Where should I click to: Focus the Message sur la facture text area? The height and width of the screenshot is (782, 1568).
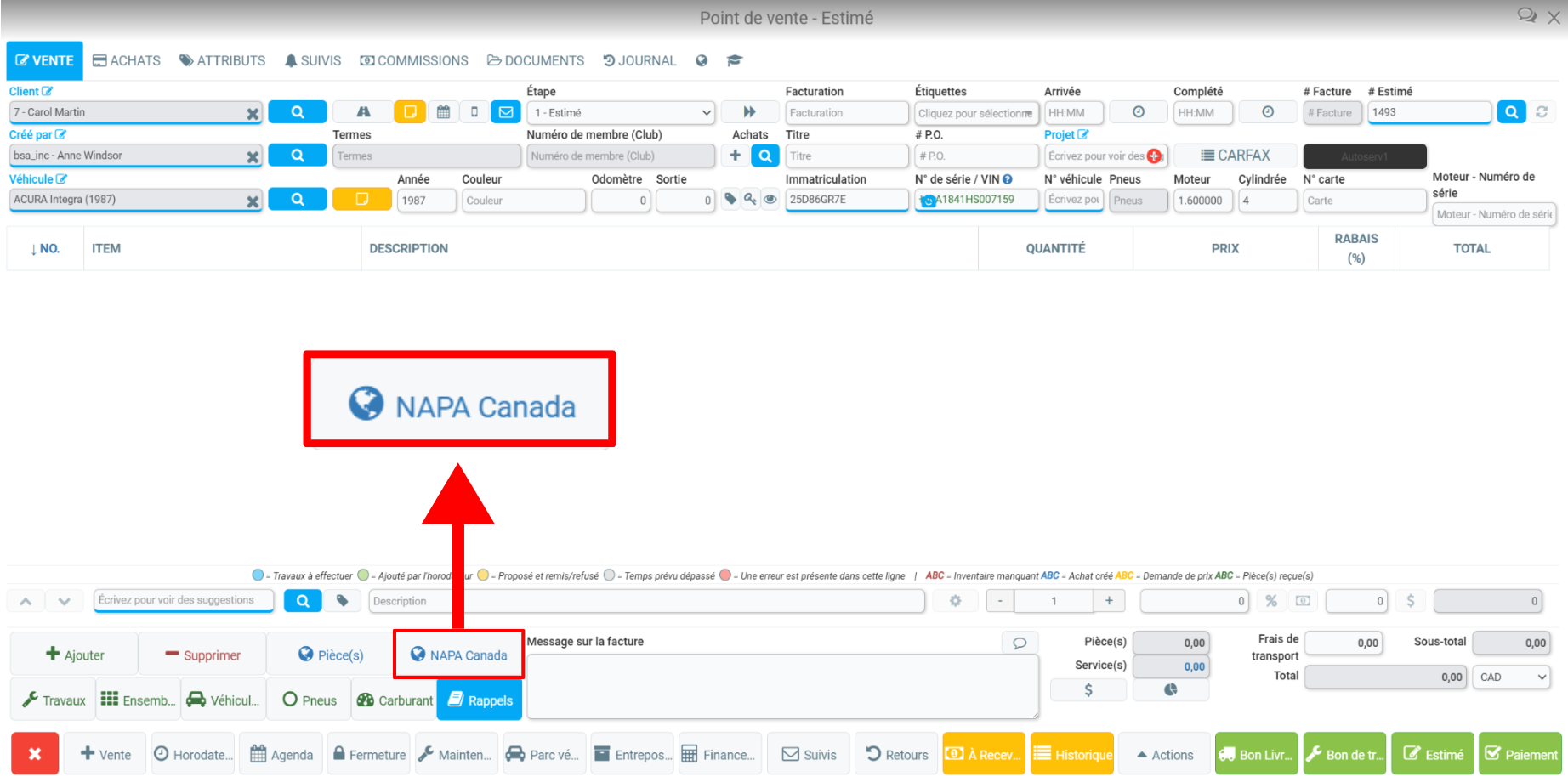click(x=782, y=686)
